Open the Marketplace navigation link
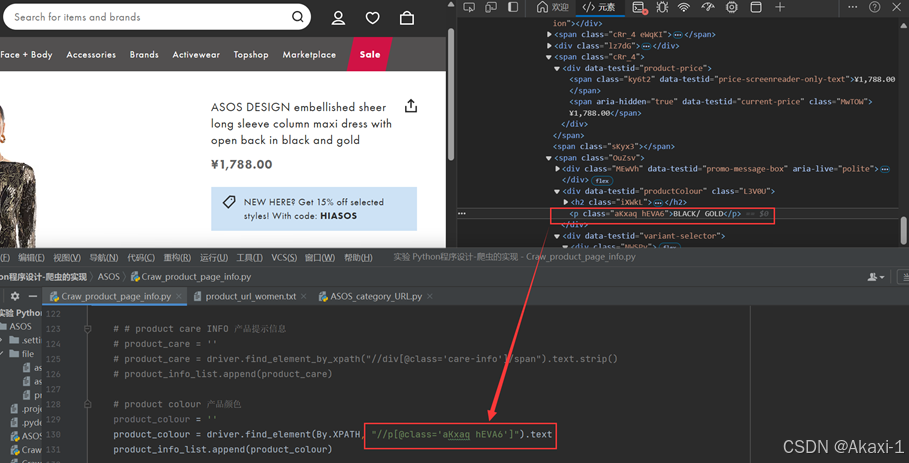This screenshot has height=463, width=909. point(309,54)
